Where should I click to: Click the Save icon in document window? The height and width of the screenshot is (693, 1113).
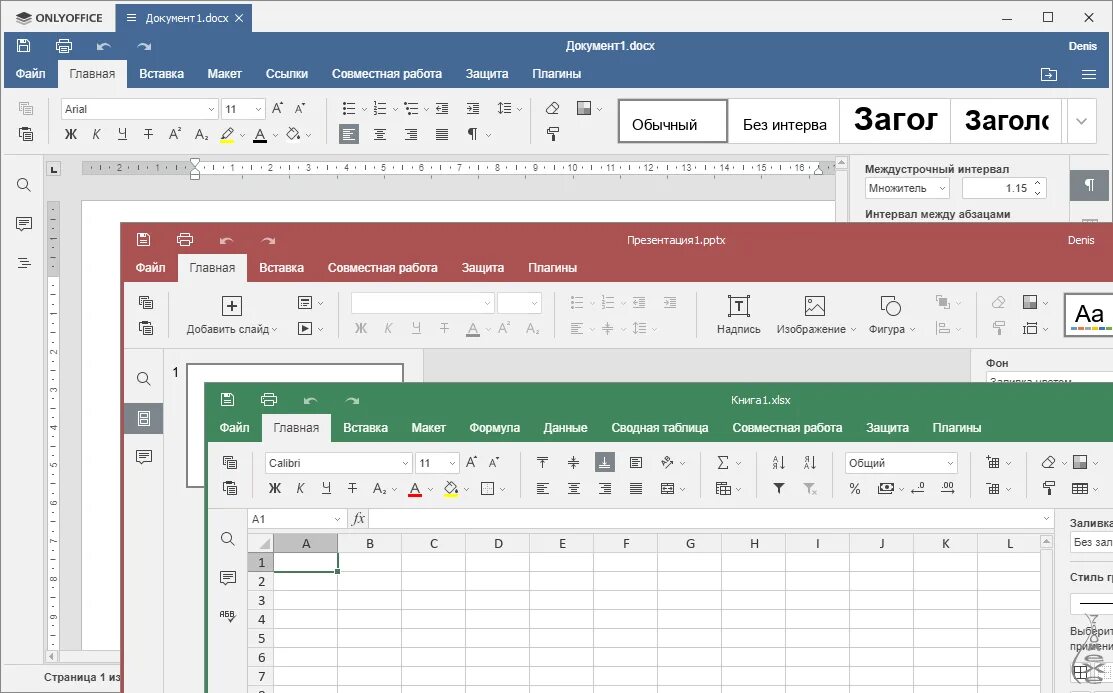23,46
